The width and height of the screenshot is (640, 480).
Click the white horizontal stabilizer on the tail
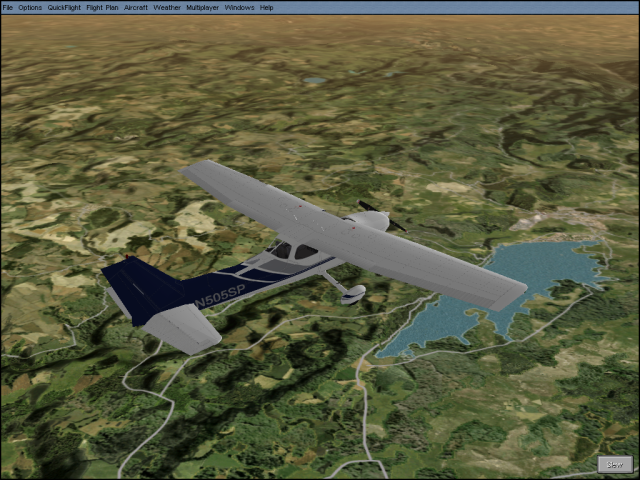click(x=180, y=327)
